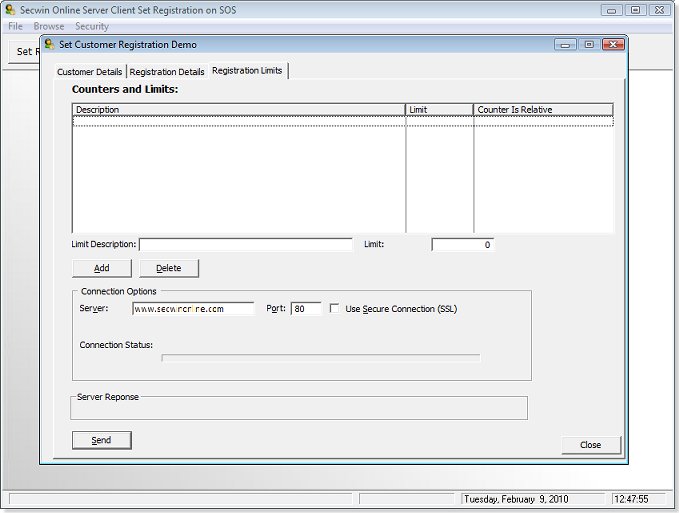Click the Port number field

click(306, 309)
